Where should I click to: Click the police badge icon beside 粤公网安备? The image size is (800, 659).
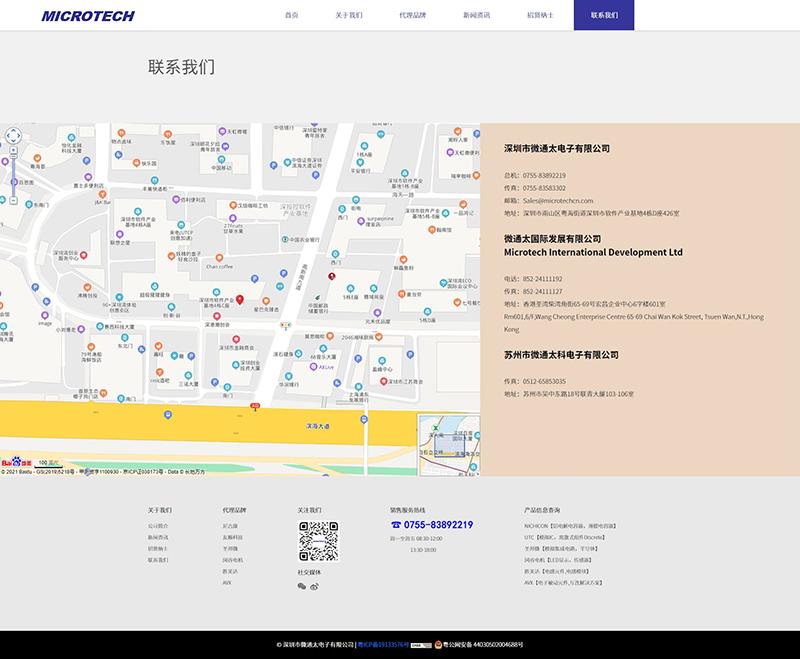[x=438, y=645]
